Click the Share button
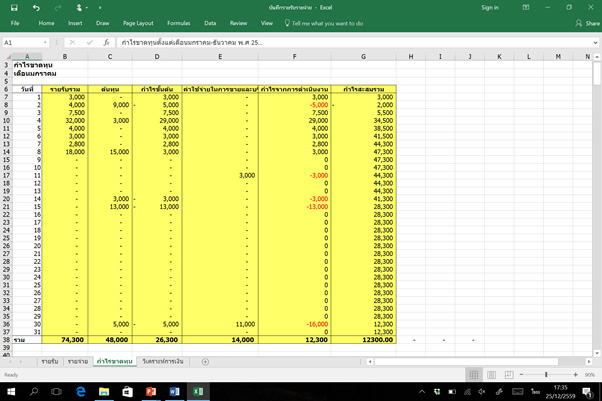602x401 pixels. point(587,23)
